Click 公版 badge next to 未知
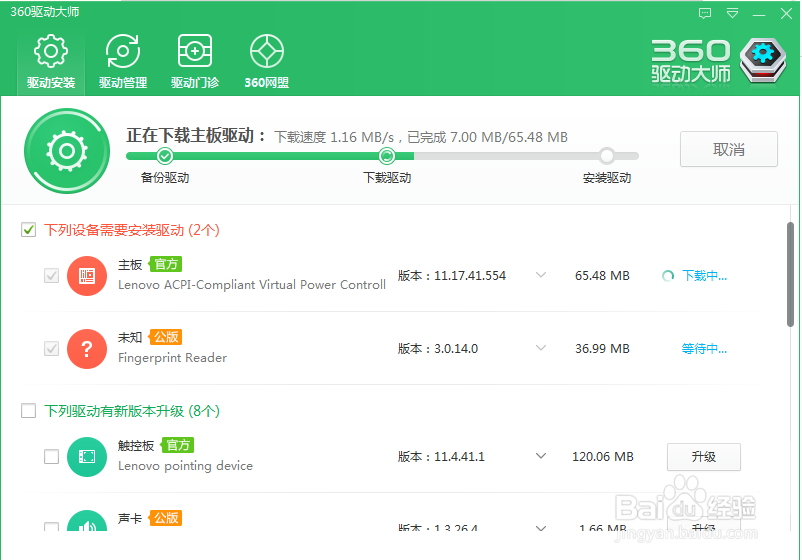 click(166, 337)
